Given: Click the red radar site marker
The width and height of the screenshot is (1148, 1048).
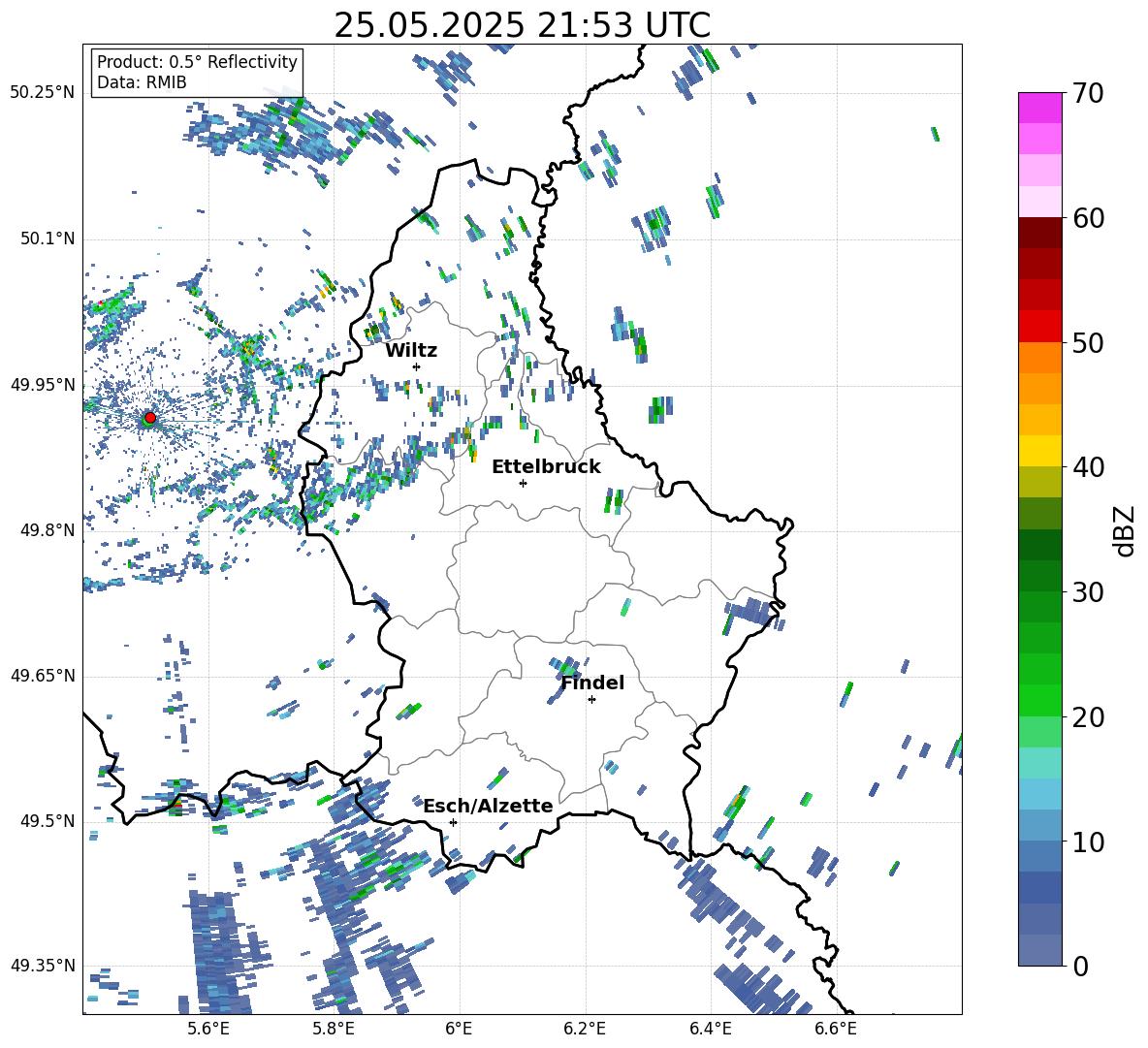Looking at the screenshot, I should pyautogui.click(x=150, y=418).
